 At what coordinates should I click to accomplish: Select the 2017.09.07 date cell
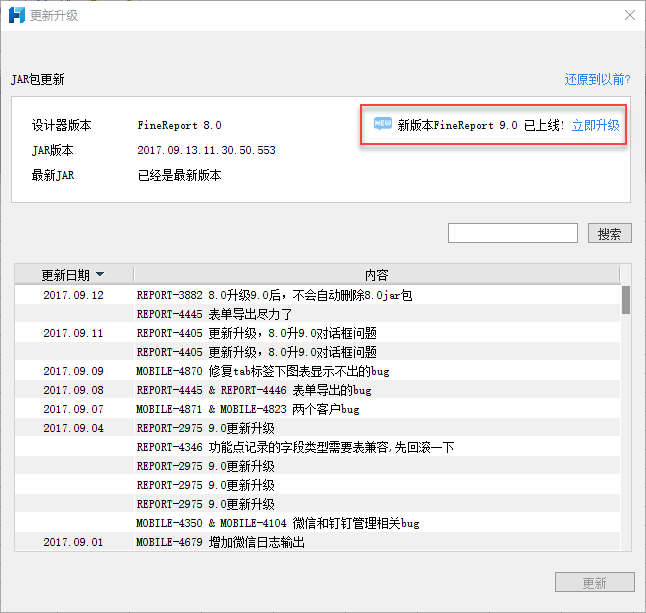73,409
